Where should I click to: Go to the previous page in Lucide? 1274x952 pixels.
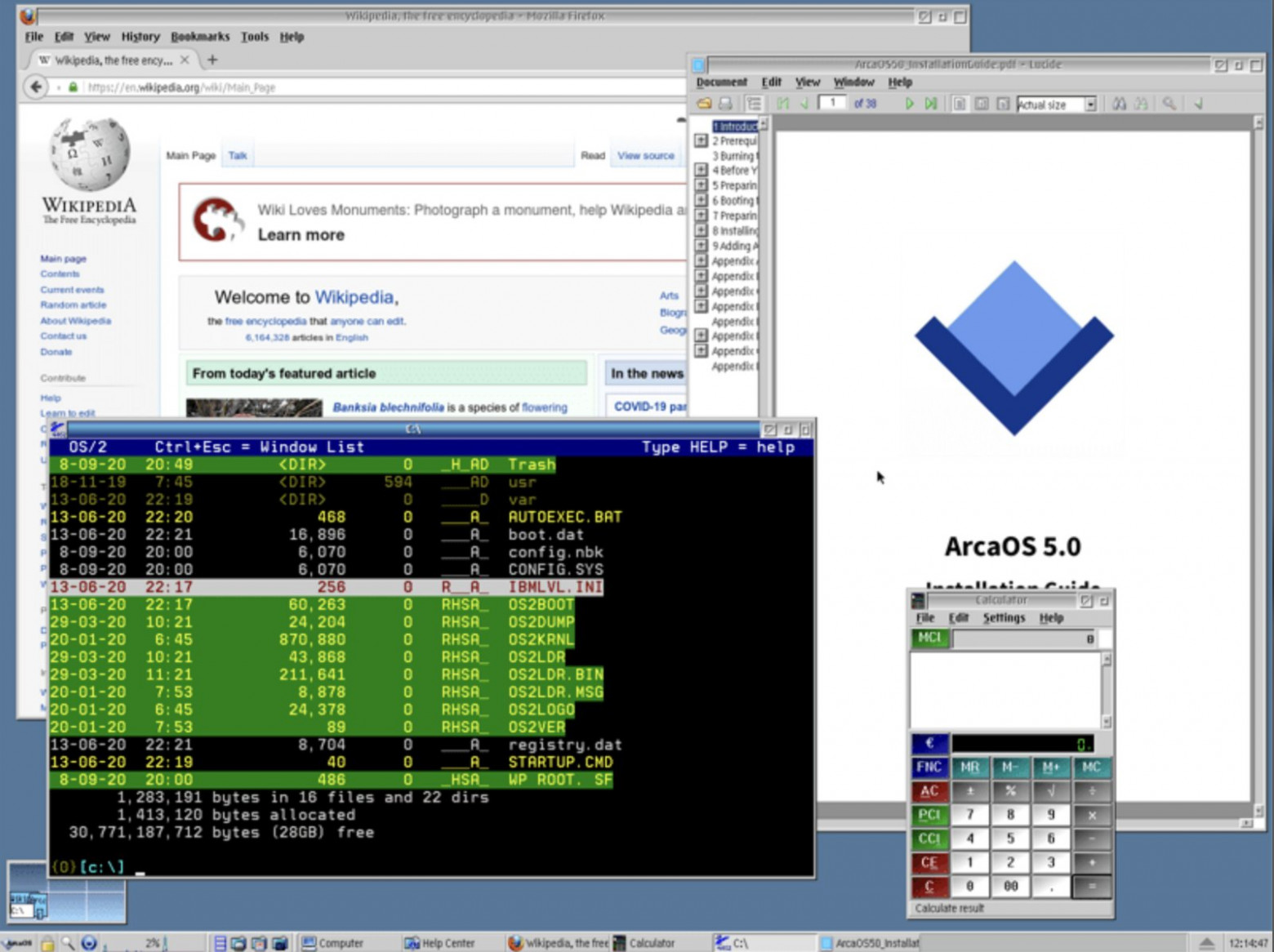804,104
